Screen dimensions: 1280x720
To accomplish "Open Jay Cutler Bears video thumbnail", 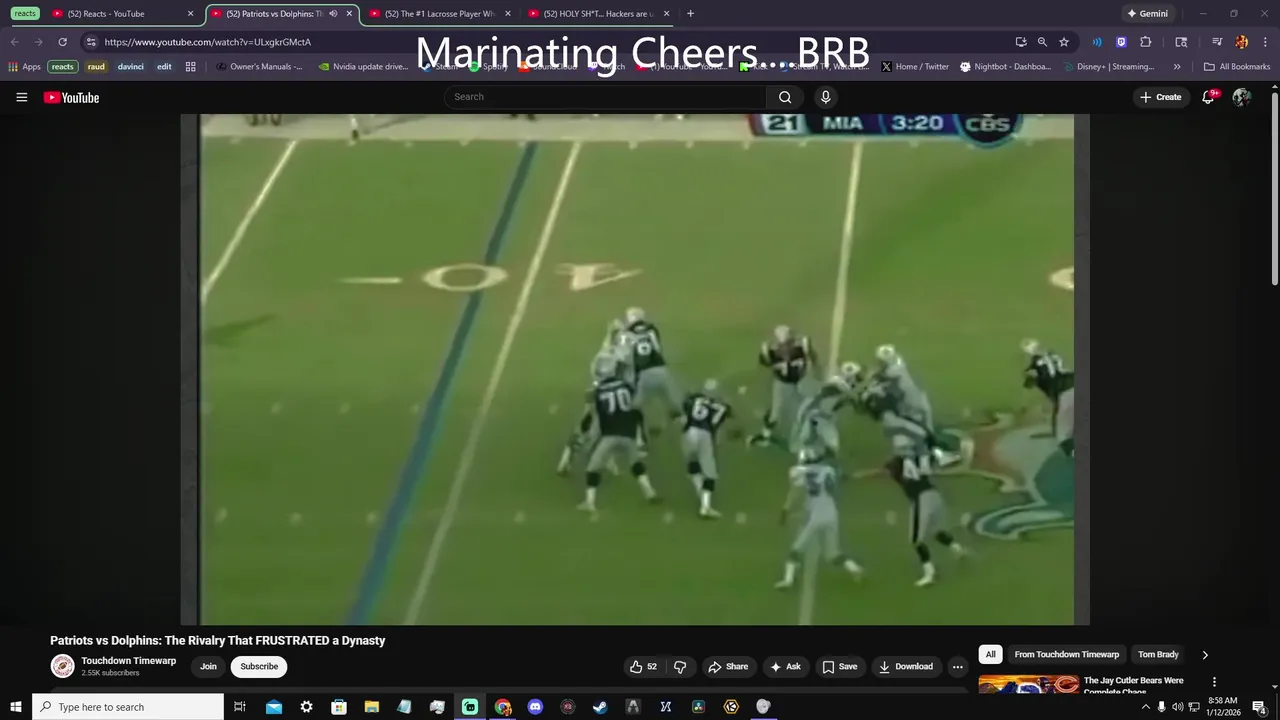I will coord(1028,685).
